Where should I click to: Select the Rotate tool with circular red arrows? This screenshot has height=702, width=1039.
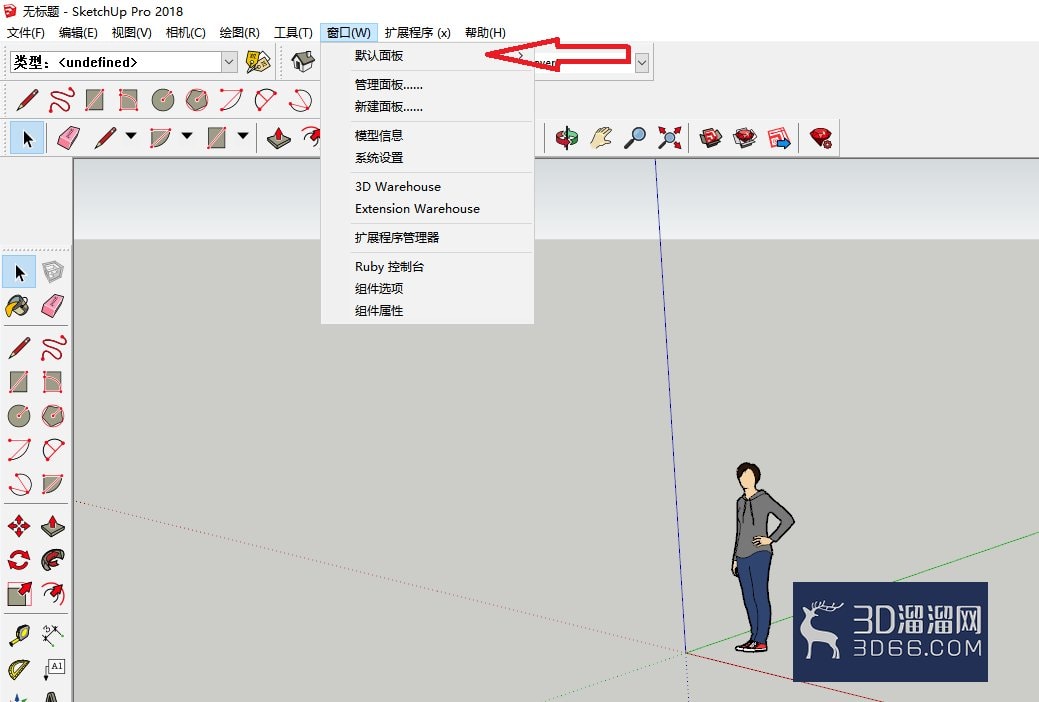coord(19,559)
